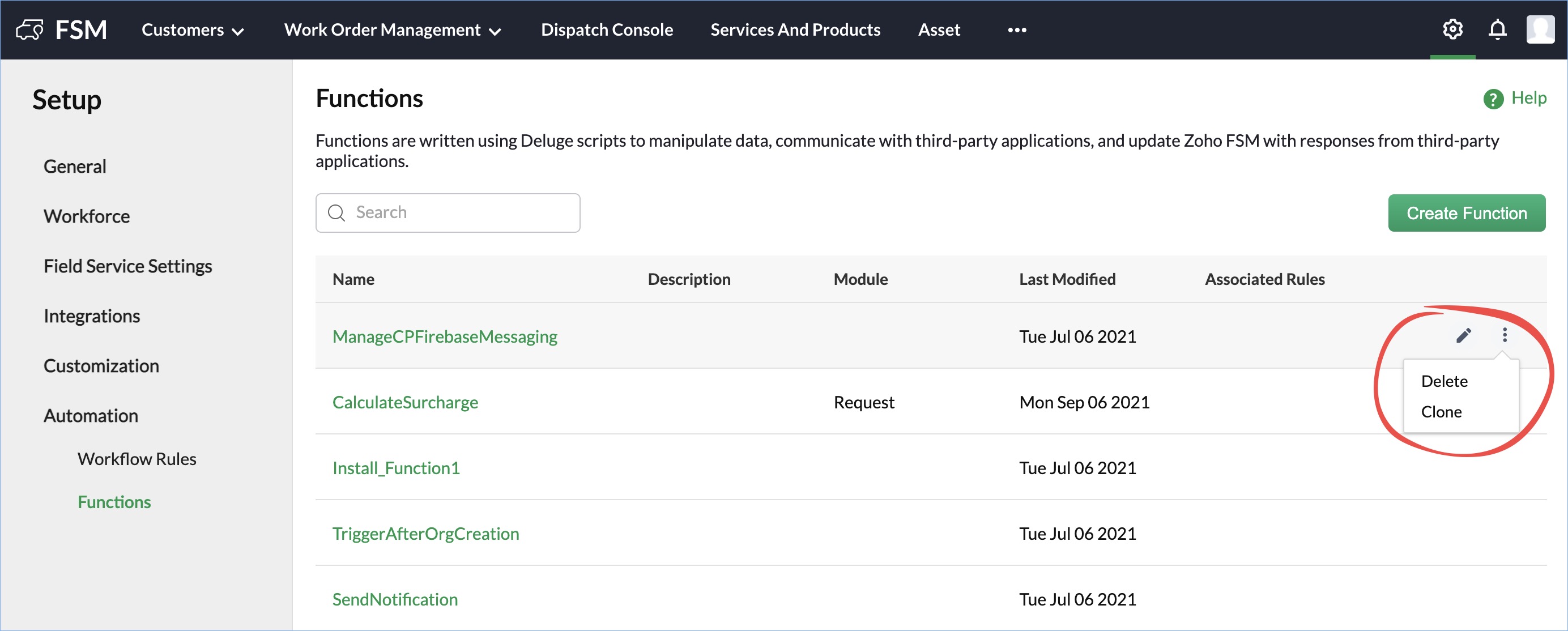The height and width of the screenshot is (631, 1568).
Task: Open Workflow Rules in the sidebar
Action: coord(137,459)
